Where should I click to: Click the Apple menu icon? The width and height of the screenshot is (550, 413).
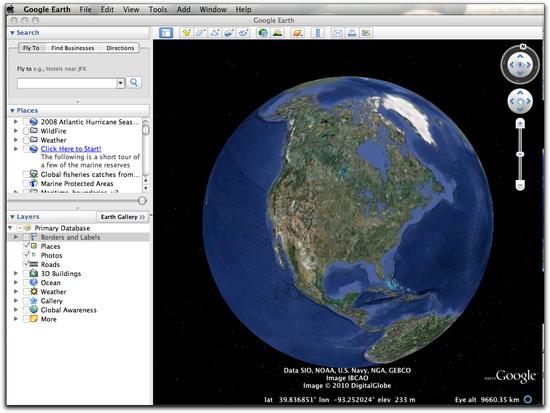click(x=11, y=9)
